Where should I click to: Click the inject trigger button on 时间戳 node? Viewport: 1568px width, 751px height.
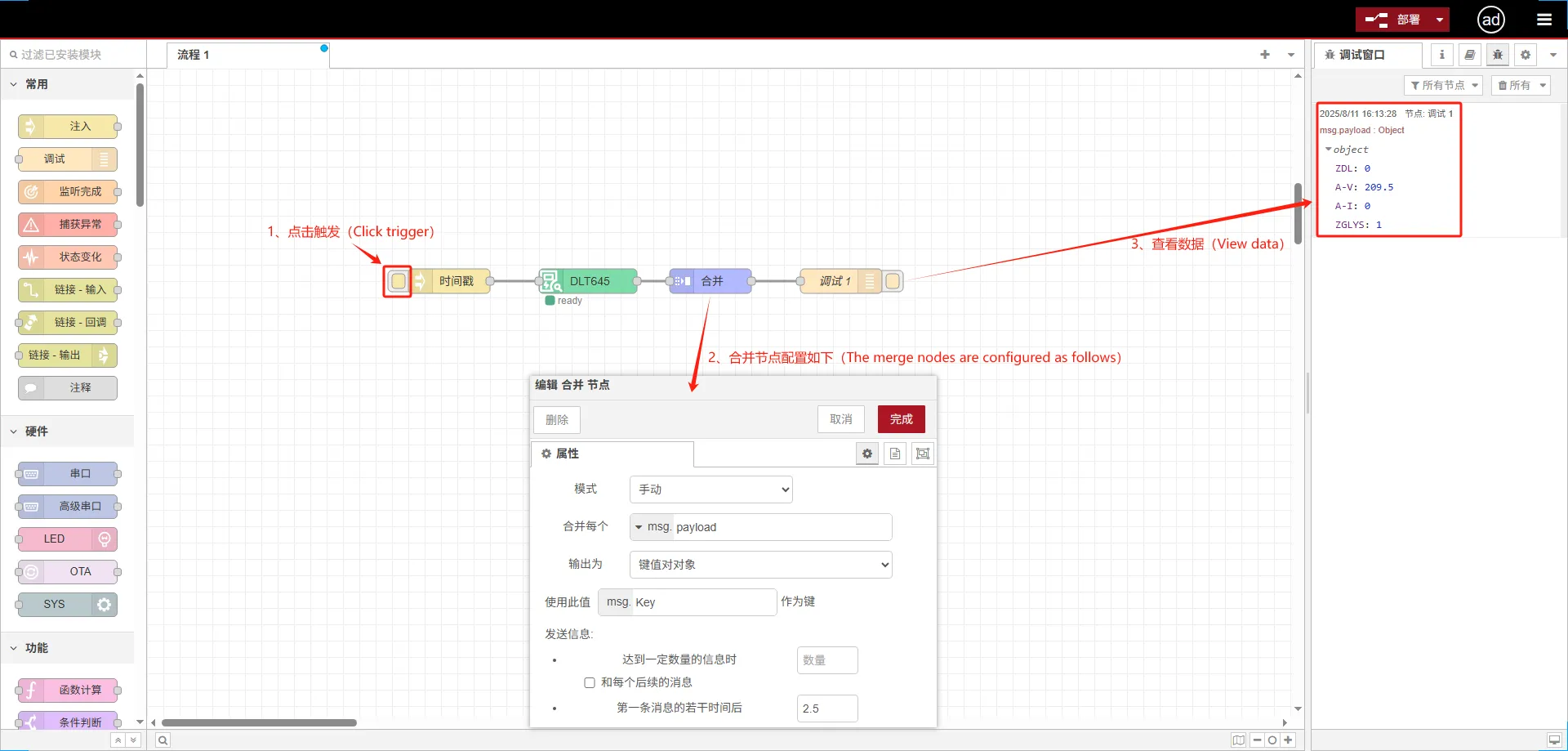[x=398, y=281]
